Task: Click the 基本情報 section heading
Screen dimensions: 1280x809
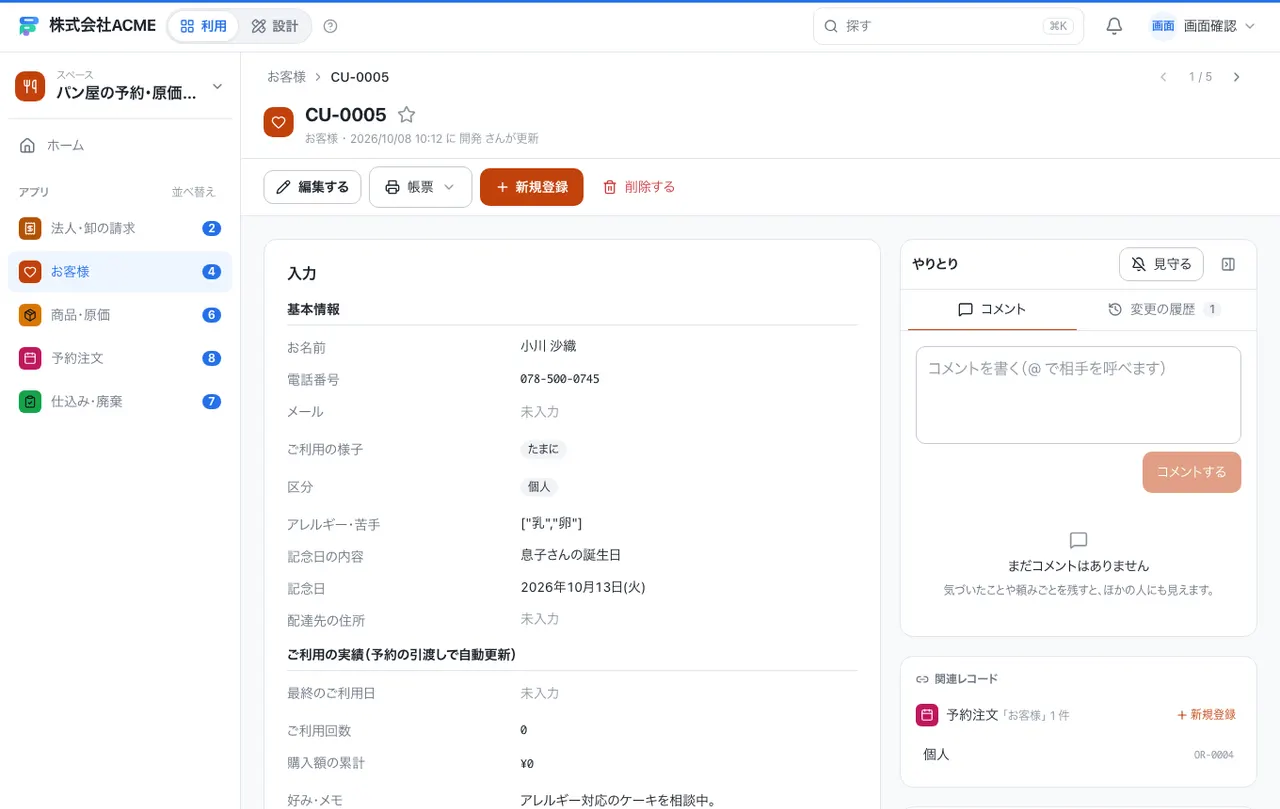Action: pos(313,310)
